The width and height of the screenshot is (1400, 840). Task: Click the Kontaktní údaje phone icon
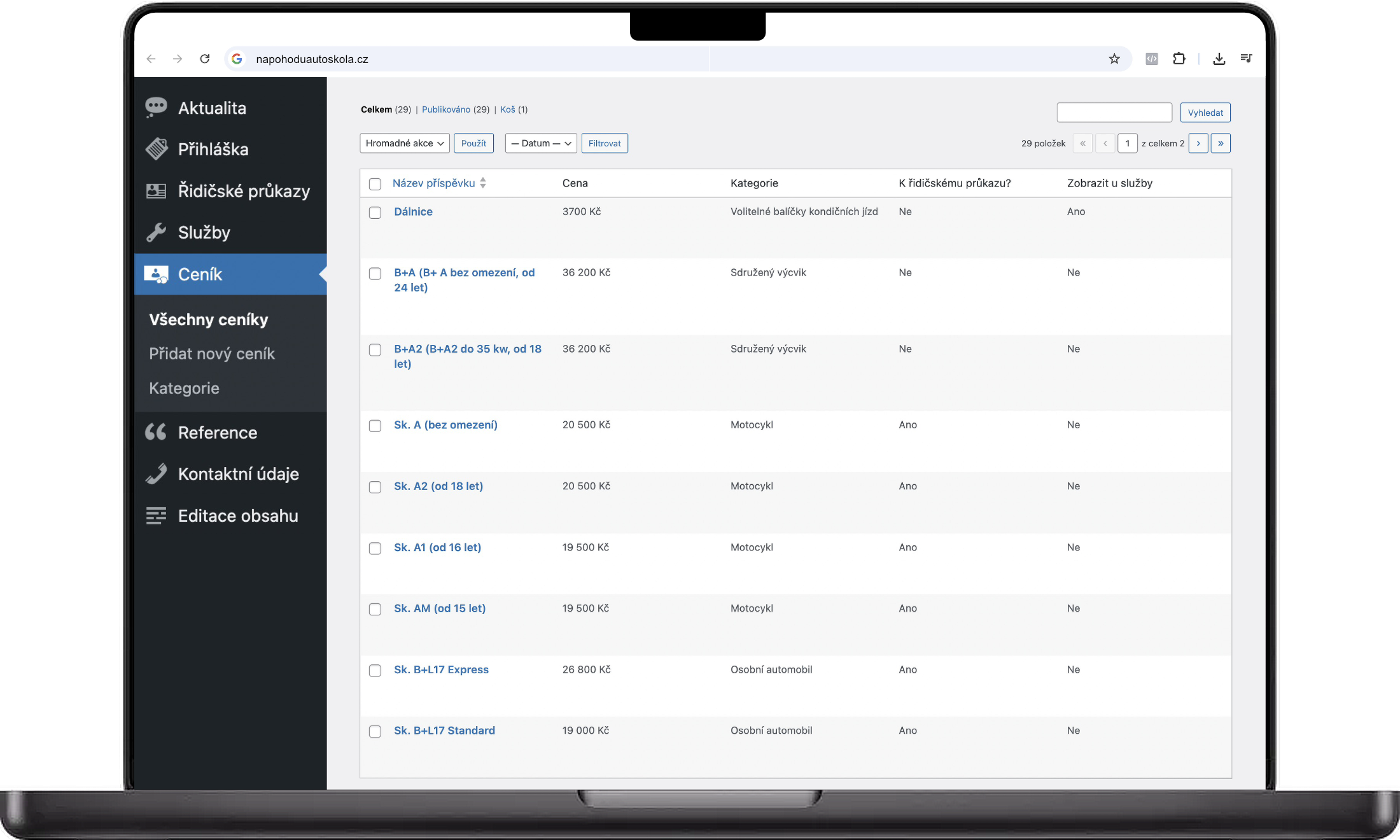156,474
